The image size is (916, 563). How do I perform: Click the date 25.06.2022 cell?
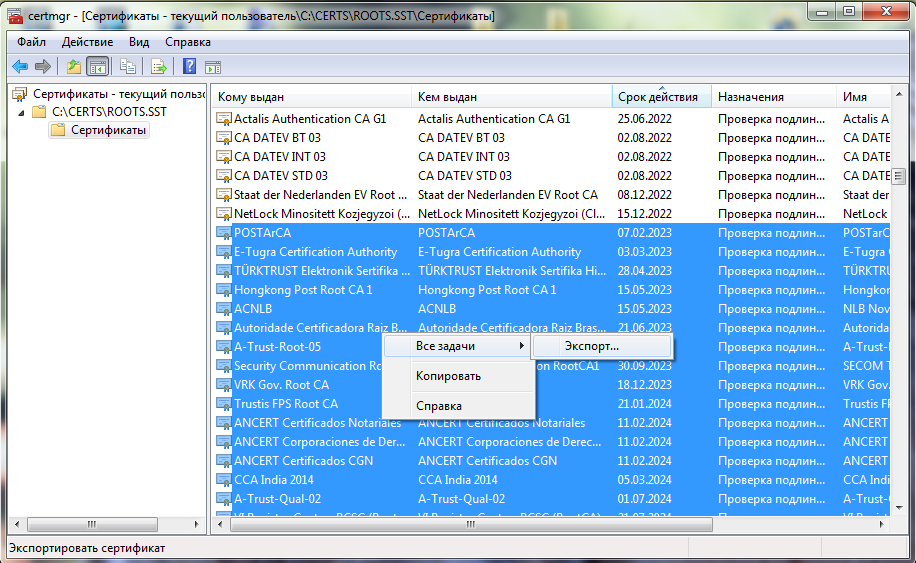644,119
